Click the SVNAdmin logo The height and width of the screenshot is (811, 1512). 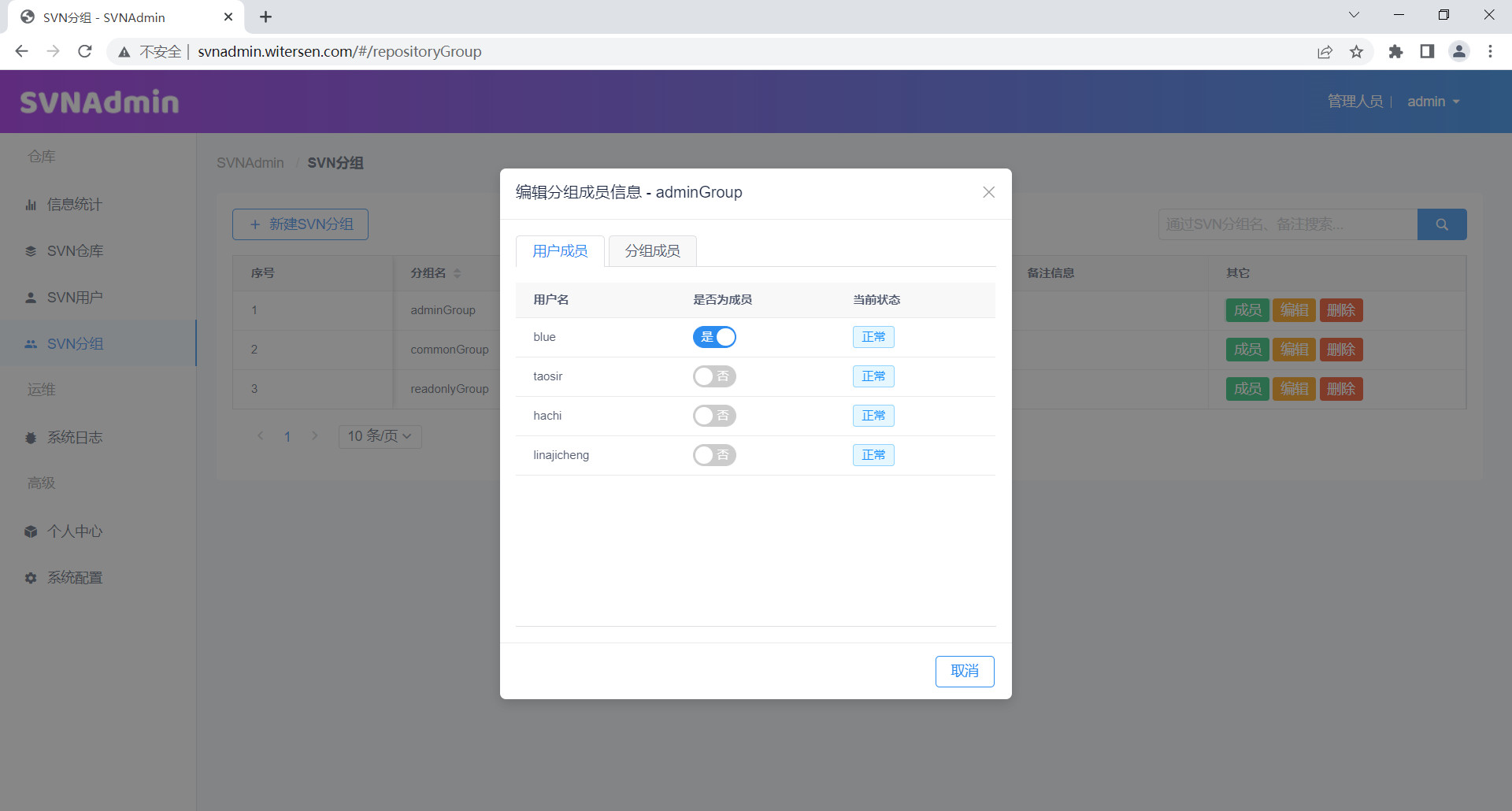[99, 102]
